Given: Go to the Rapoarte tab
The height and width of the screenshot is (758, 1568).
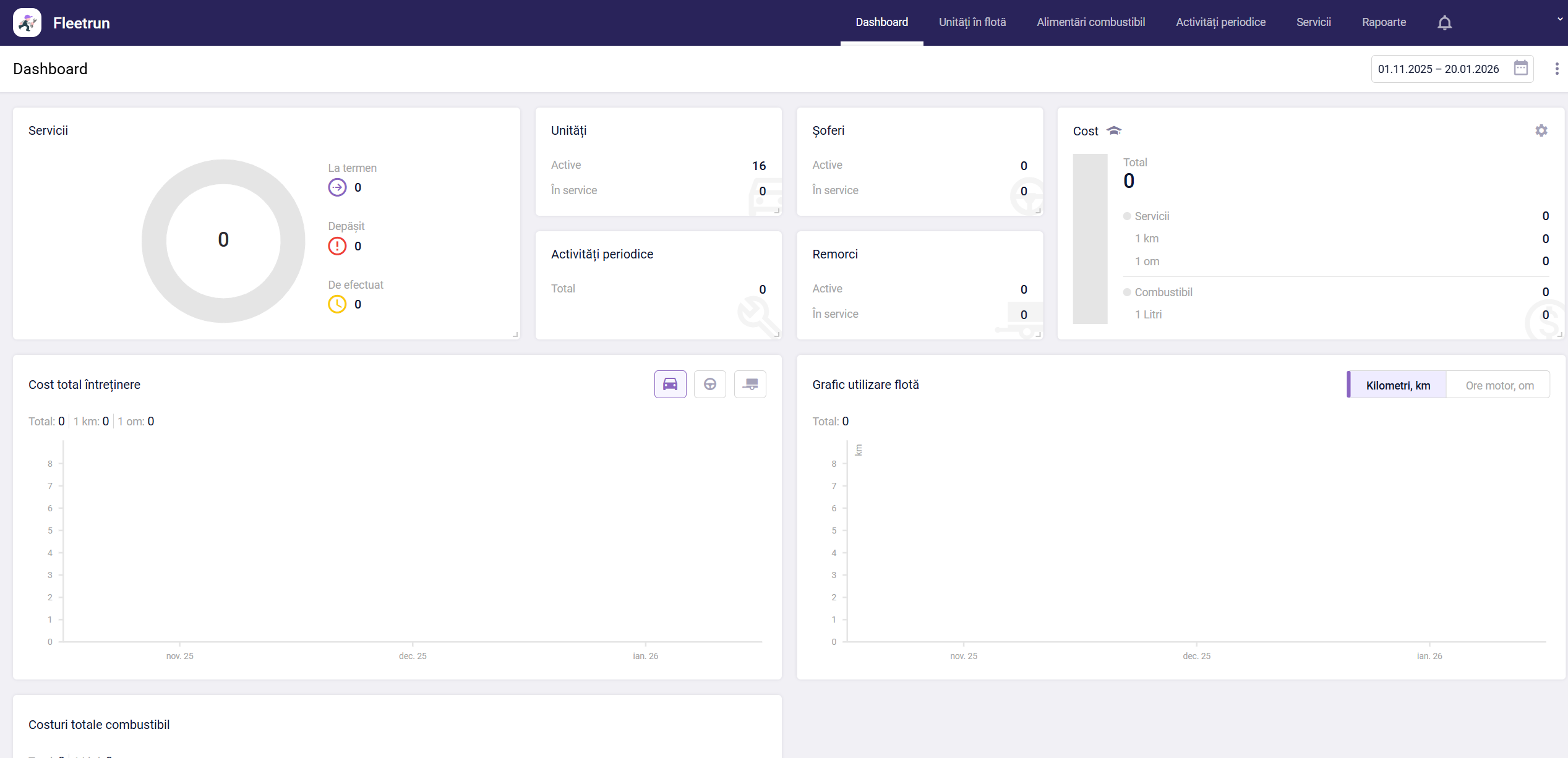Looking at the screenshot, I should point(1384,22).
